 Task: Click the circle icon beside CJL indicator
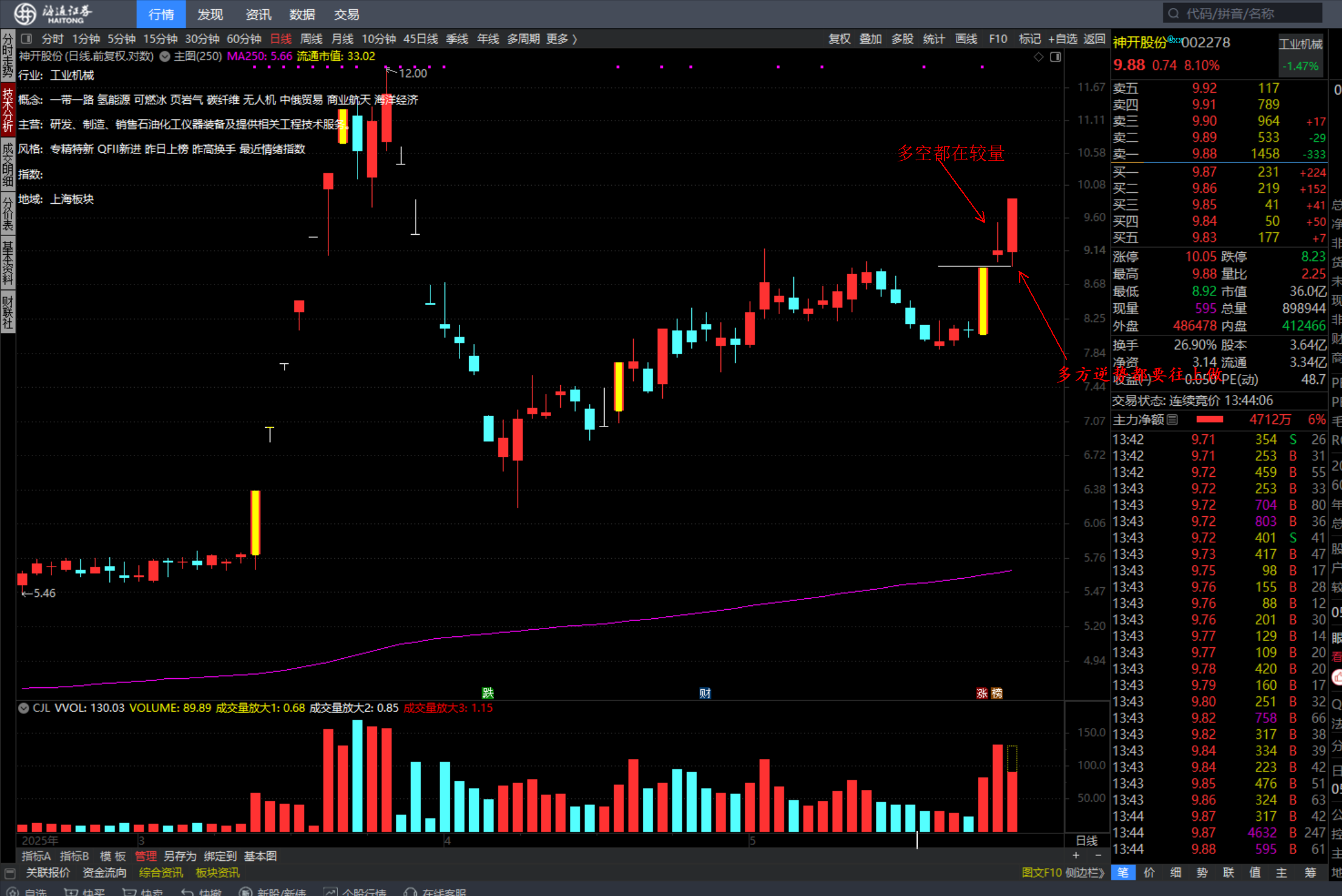point(24,708)
